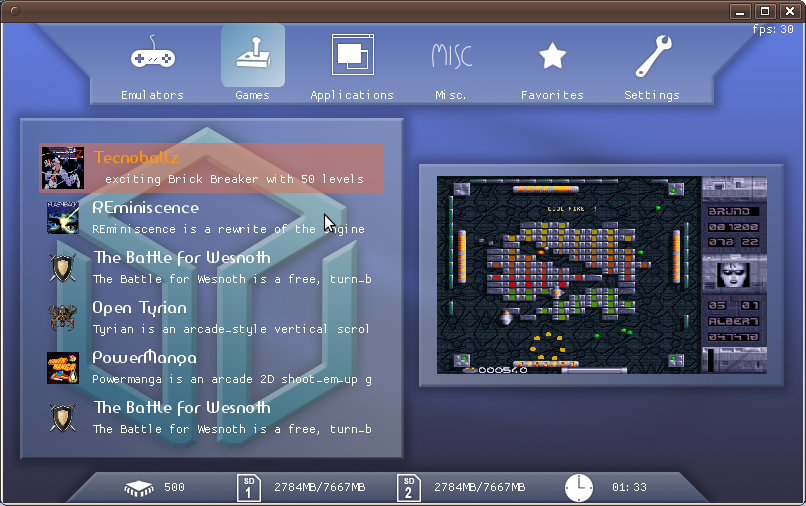Select the Tecnoballz list entry
This screenshot has width=806, height=506.
coord(230,168)
